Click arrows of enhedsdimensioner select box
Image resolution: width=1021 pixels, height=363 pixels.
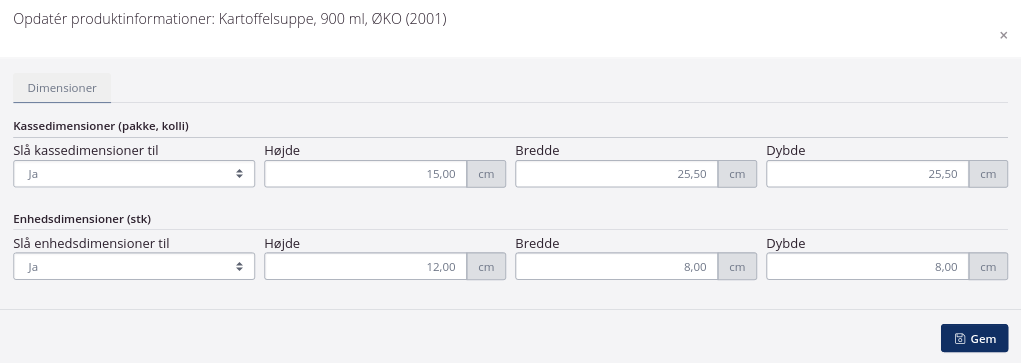[x=240, y=267]
